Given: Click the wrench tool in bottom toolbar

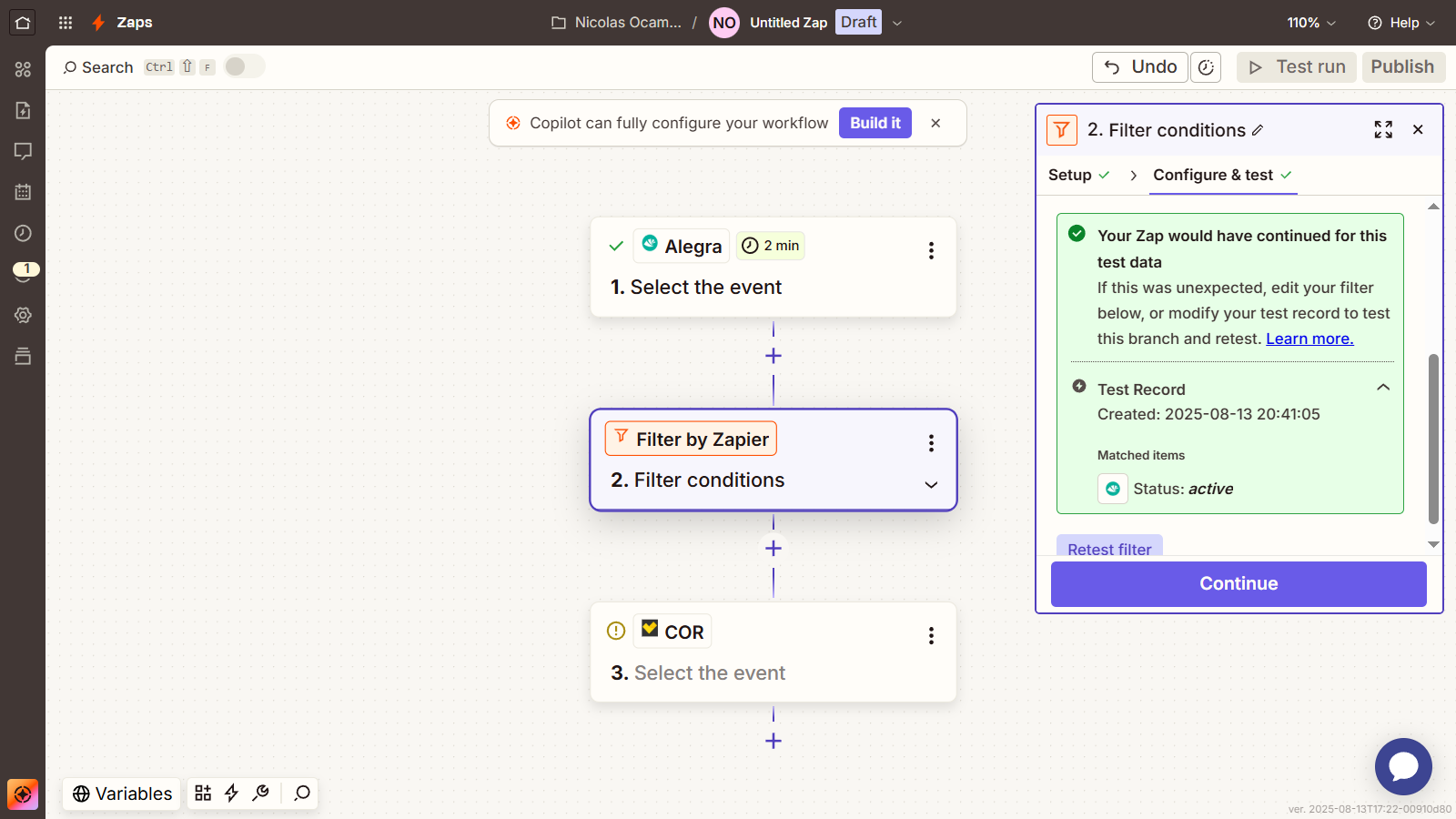Looking at the screenshot, I should 261,794.
